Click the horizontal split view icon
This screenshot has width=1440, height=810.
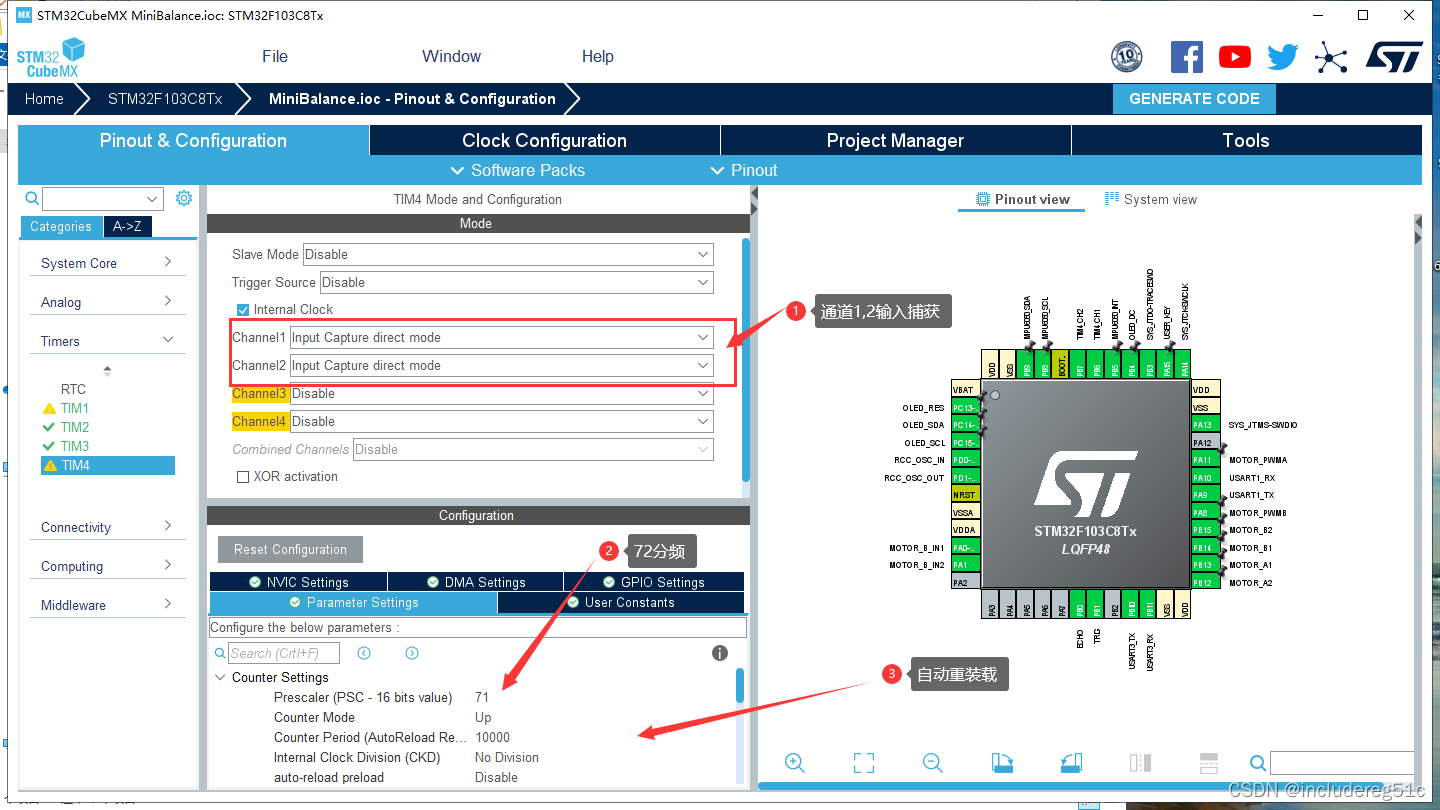click(x=1208, y=763)
